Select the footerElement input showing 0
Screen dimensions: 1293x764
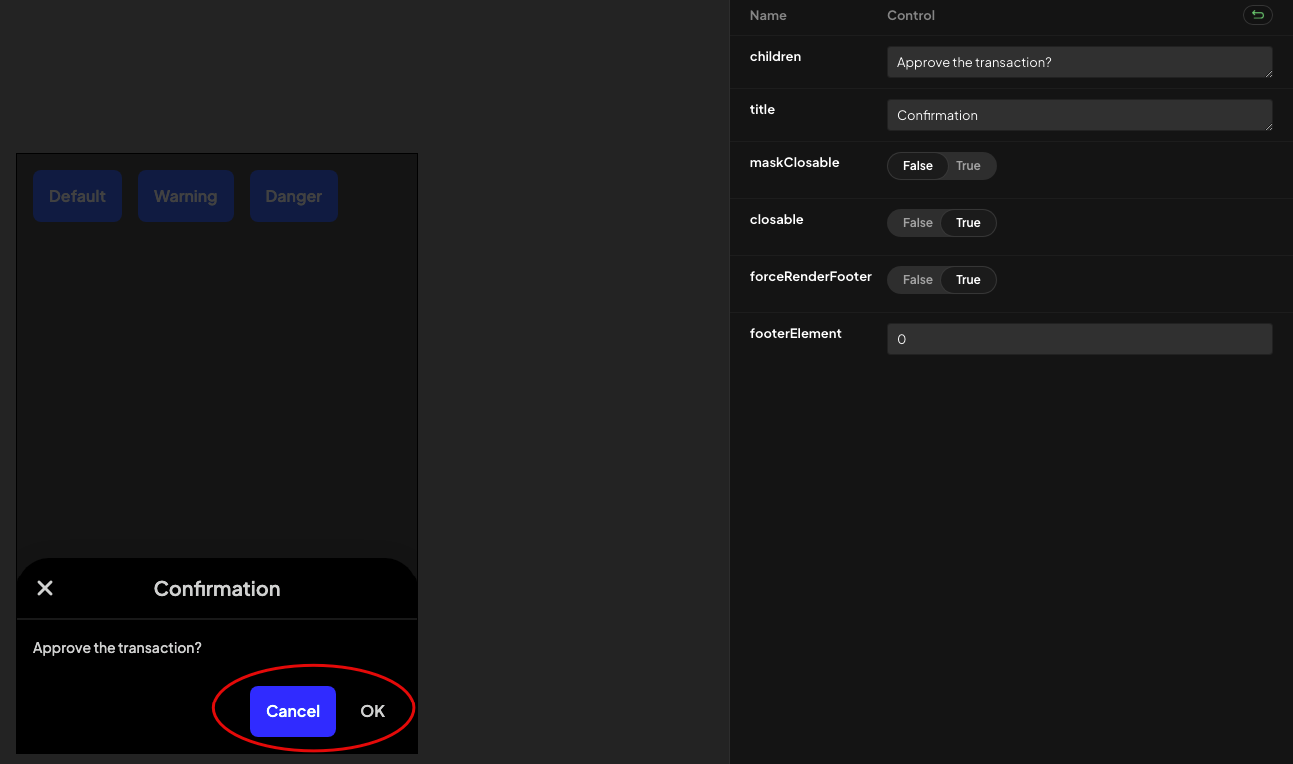point(1079,339)
